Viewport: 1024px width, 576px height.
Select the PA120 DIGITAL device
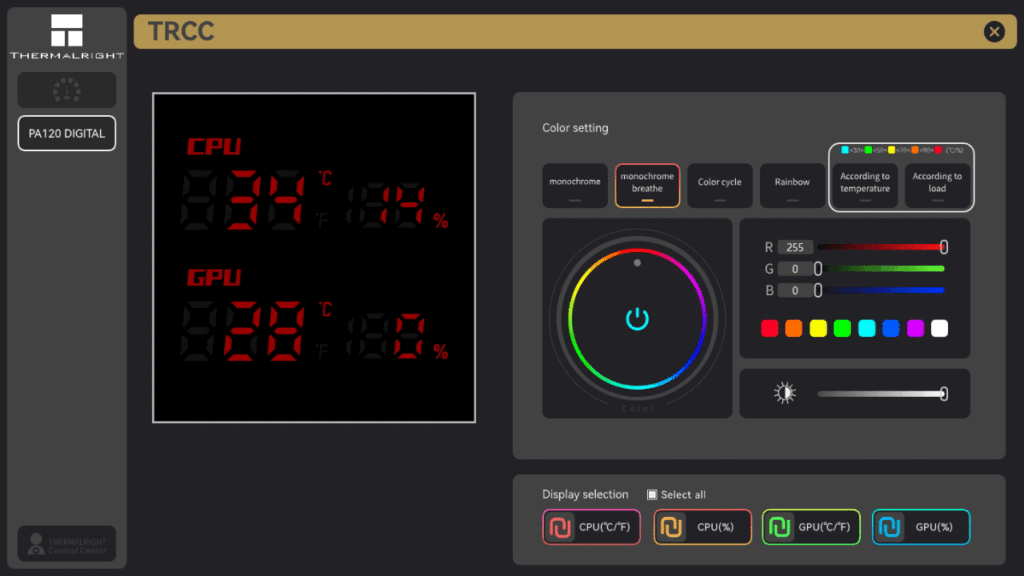[x=67, y=133]
